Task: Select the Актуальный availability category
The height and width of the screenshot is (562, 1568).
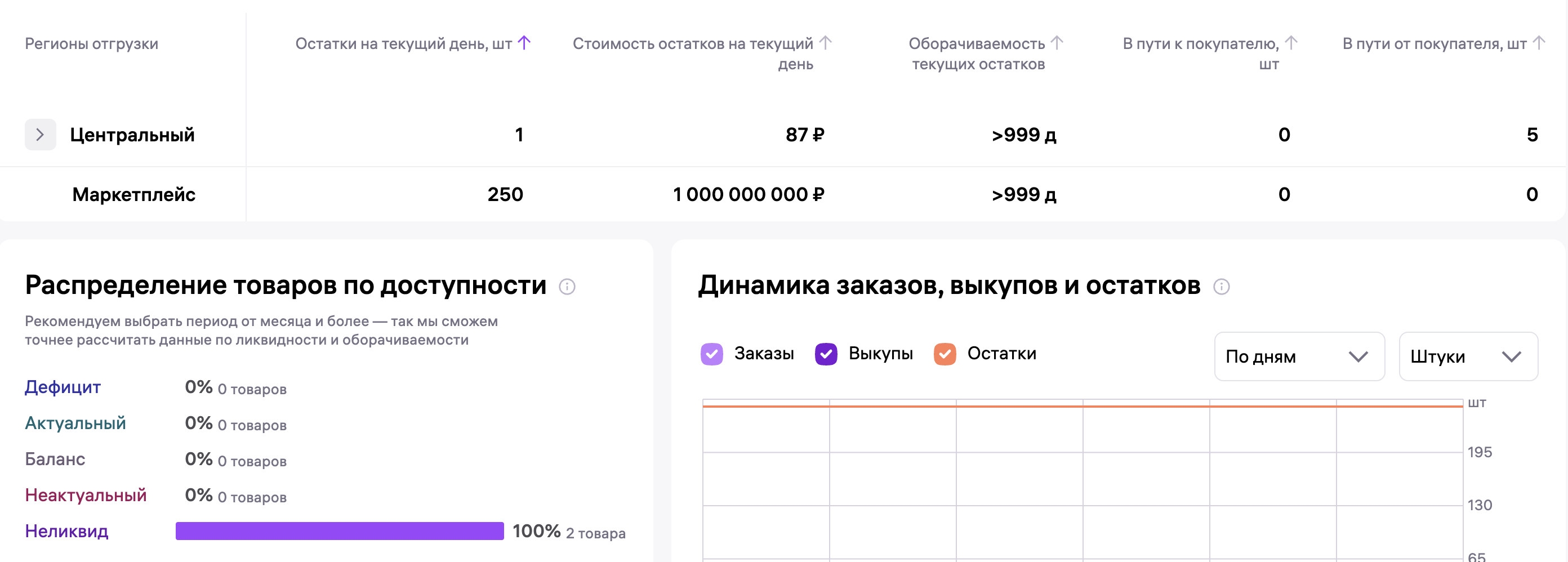Action: (x=75, y=423)
